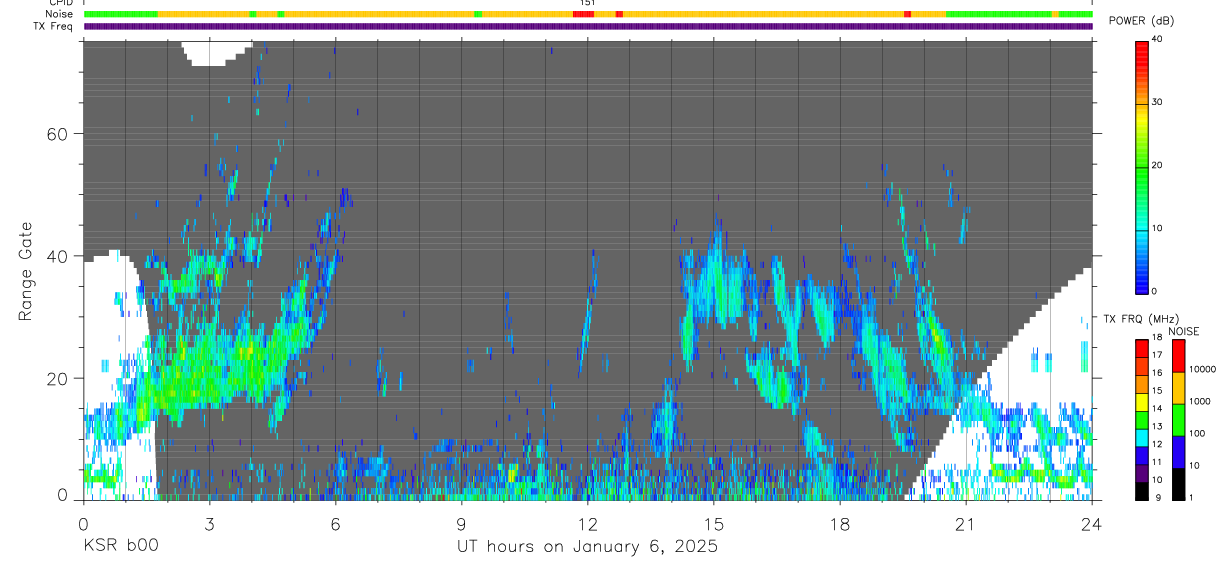This screenshot has height=567, width=1228.
Task: Click the "Range Gate" y-axis label
Action: pos(26,271)
